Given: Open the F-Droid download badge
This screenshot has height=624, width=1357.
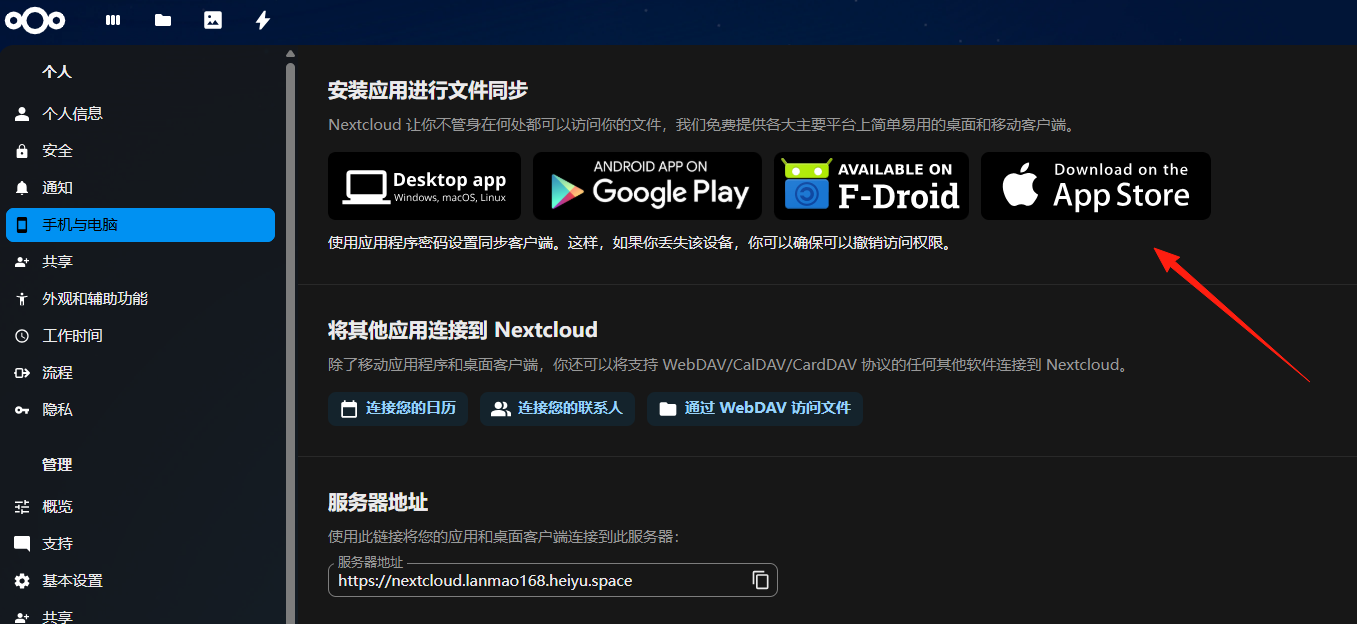Looking at the screenshot, I should (x=871, y=186).
